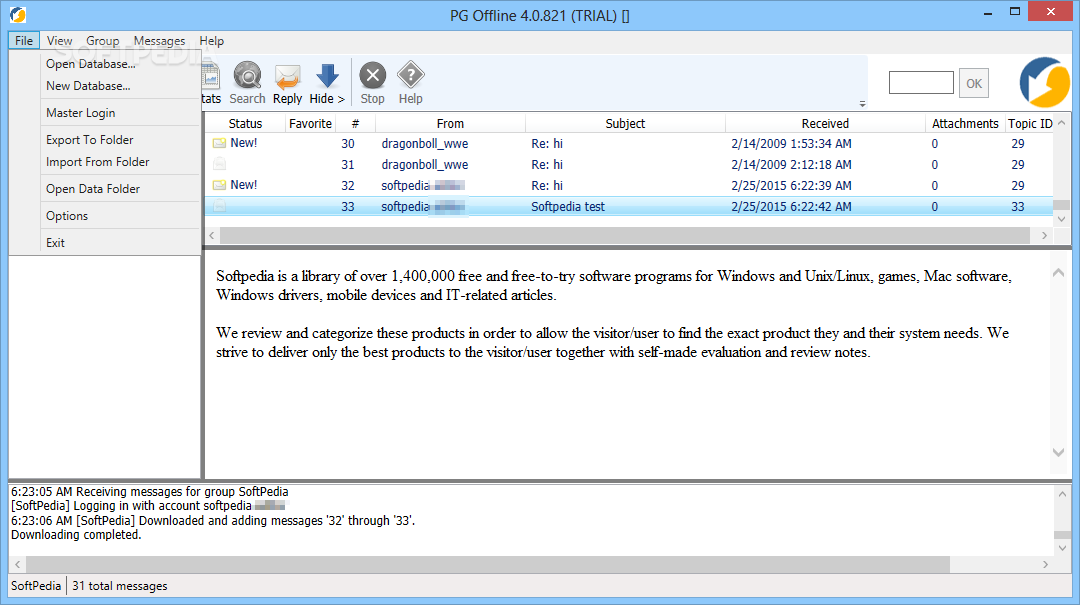Click SoftPedia in status bar
1080x605 pixels.
click(x=36, y=586)
